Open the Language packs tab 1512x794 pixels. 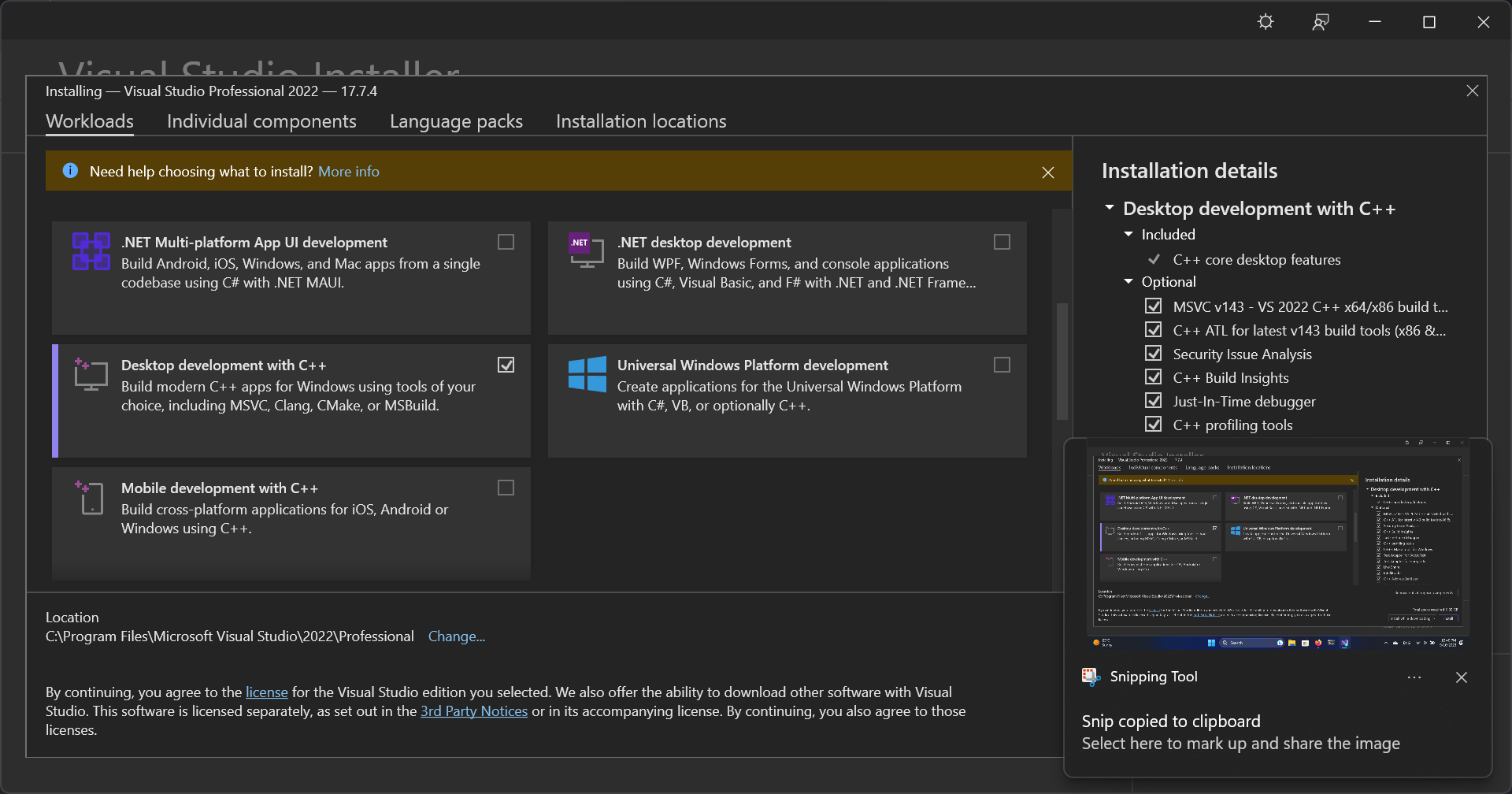456,121
